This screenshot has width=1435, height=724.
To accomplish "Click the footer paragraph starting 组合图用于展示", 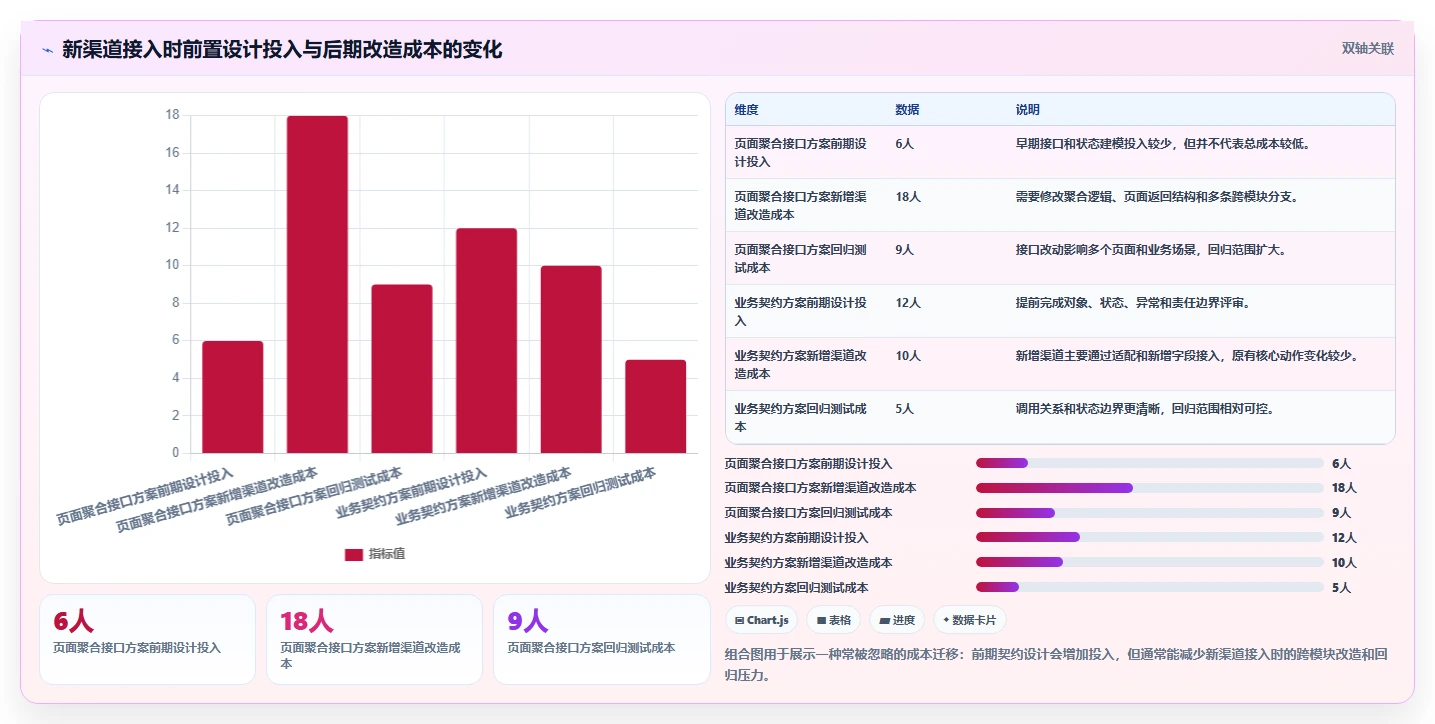I will (x=1056, y=665).
